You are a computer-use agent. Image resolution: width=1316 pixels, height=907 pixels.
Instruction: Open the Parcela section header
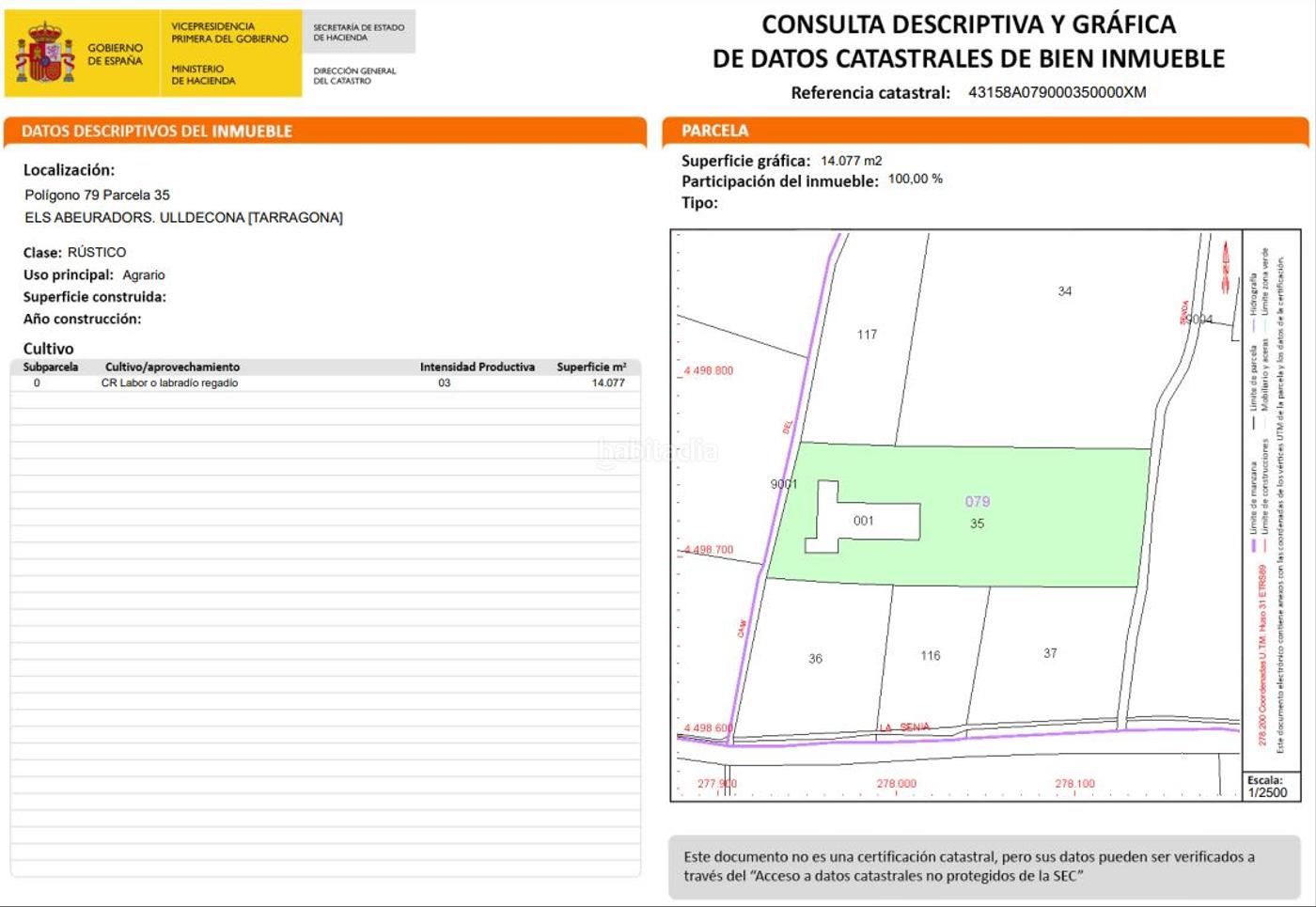[x=715, y=131]
